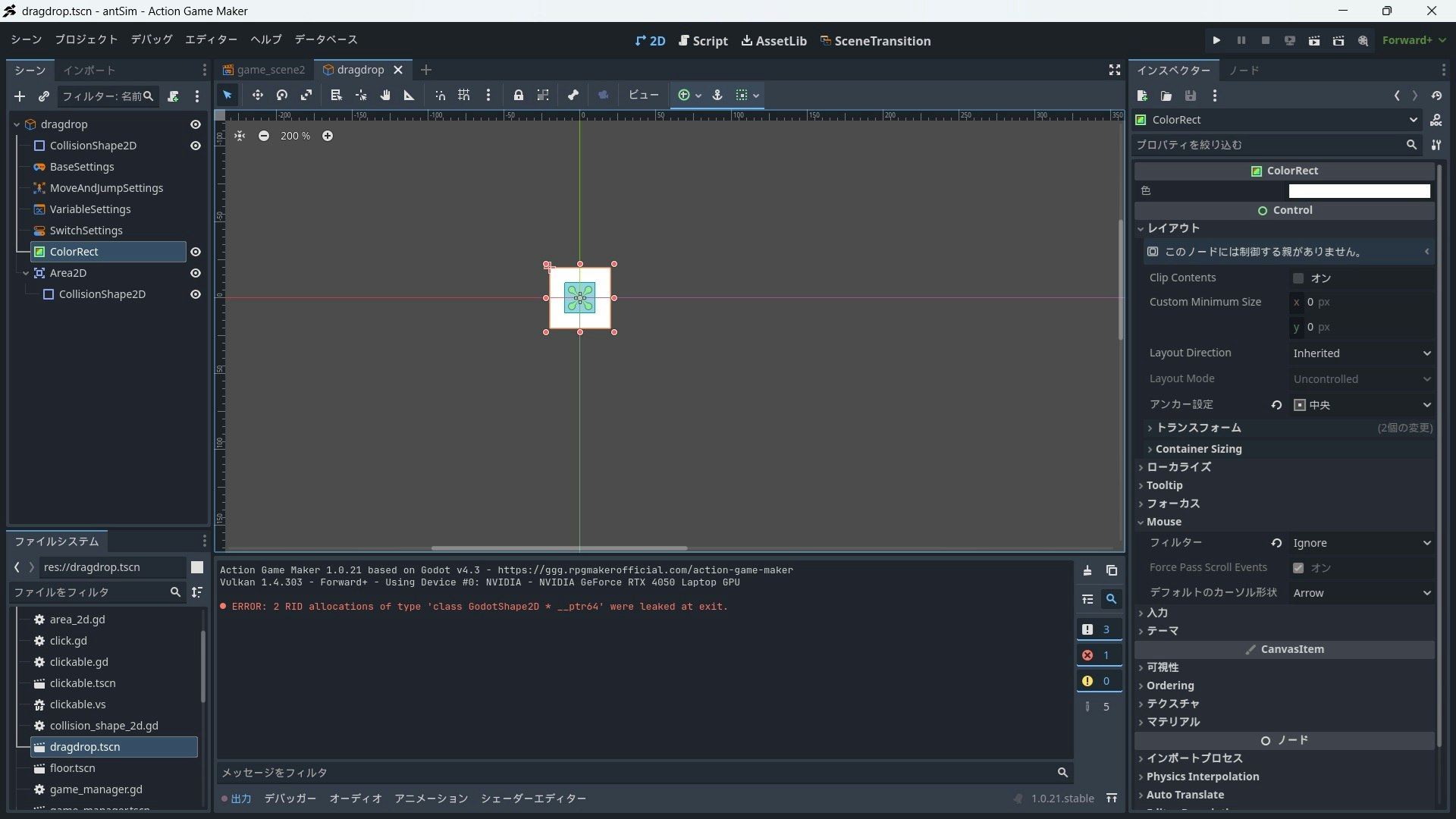Hide the ColorRect node visibility eye
1456x819 pixels.
click(x=195, y=252)
